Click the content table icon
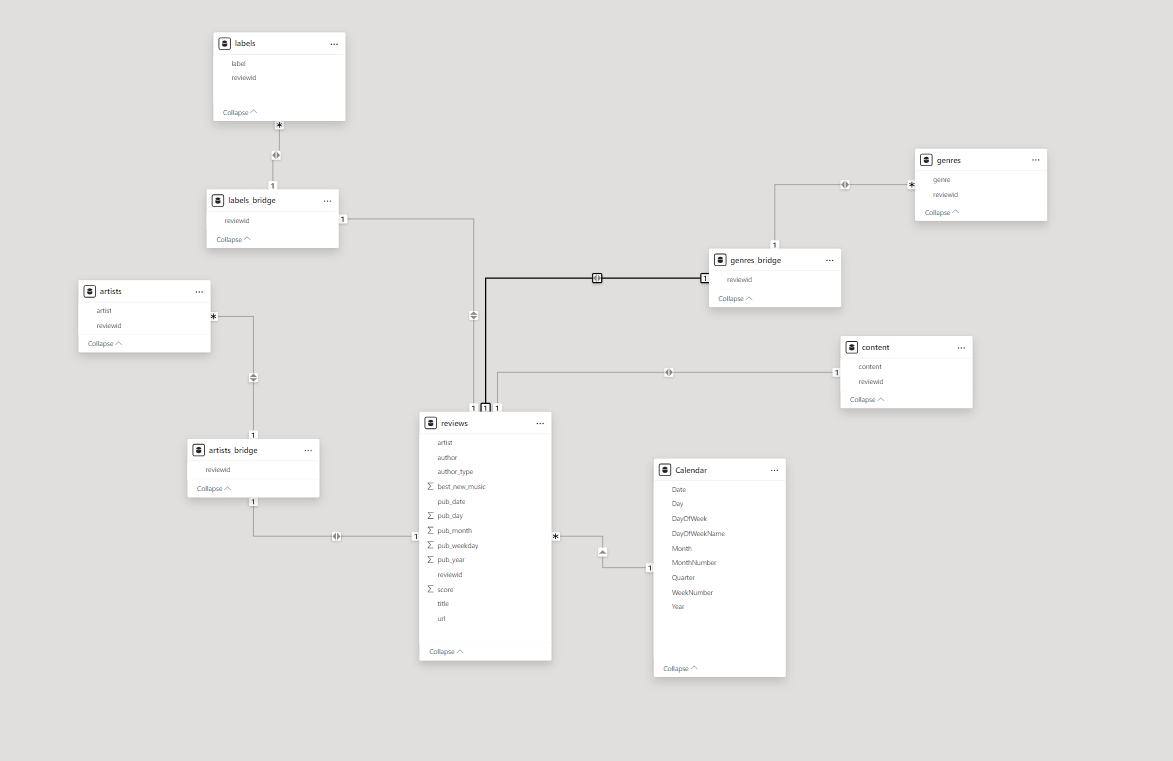Screen dimensions: 1173x761 pos(851,347)
